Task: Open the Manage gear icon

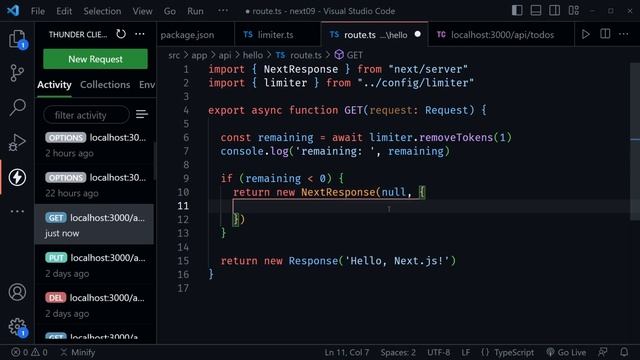Action: pos(17,327)
